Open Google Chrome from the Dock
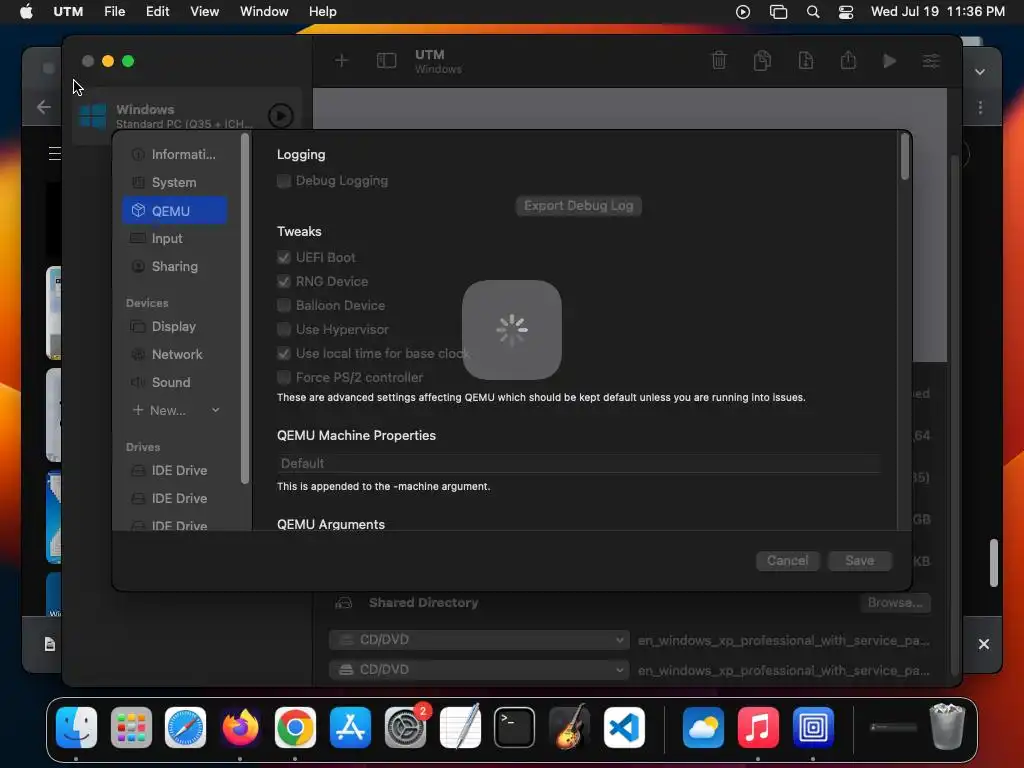The height and width of the screenshot is (768, 1024). tap(295, 728)
